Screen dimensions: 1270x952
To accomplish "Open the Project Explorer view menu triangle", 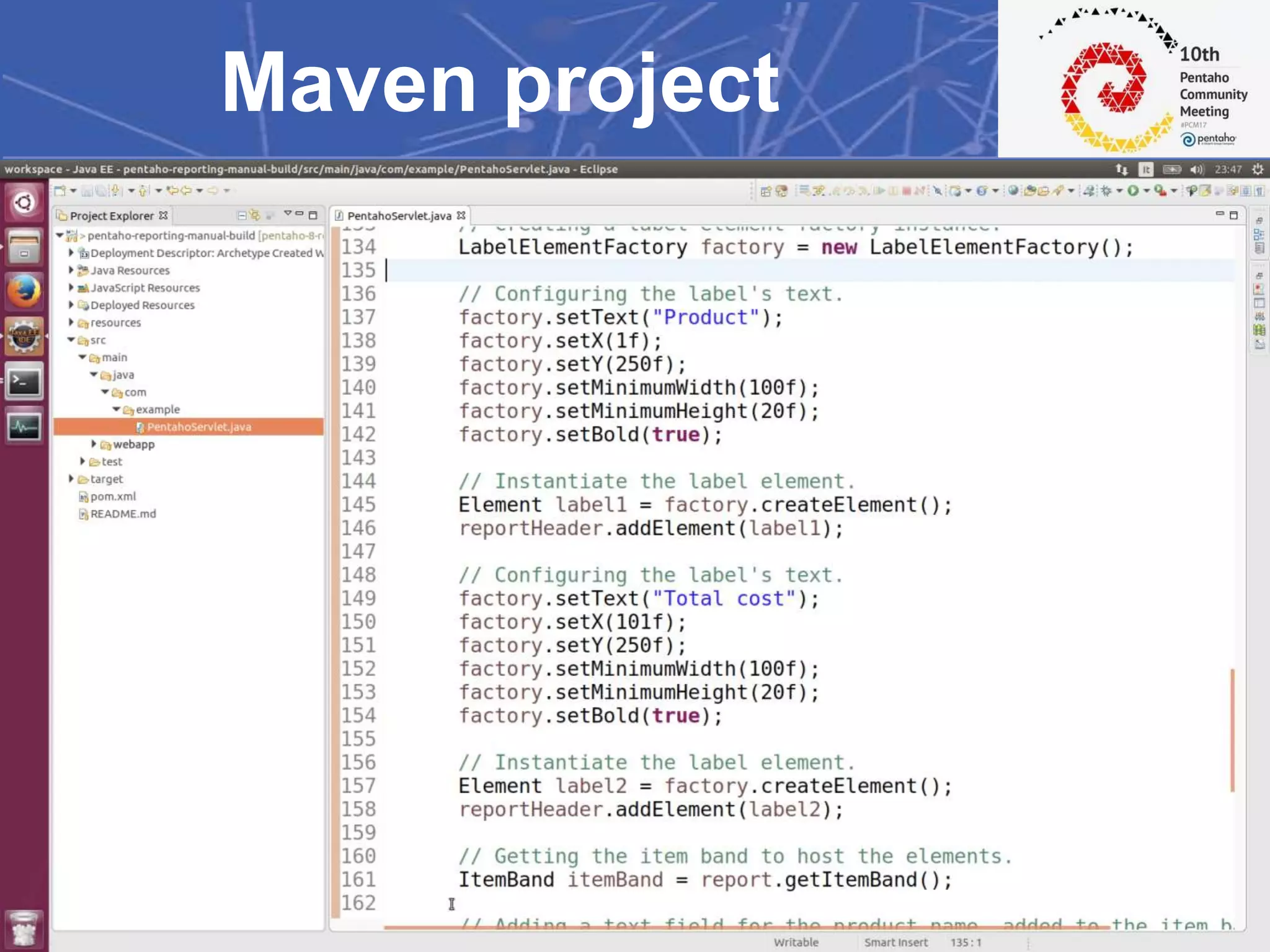I will pyautogui.click(x=288, y=213).
